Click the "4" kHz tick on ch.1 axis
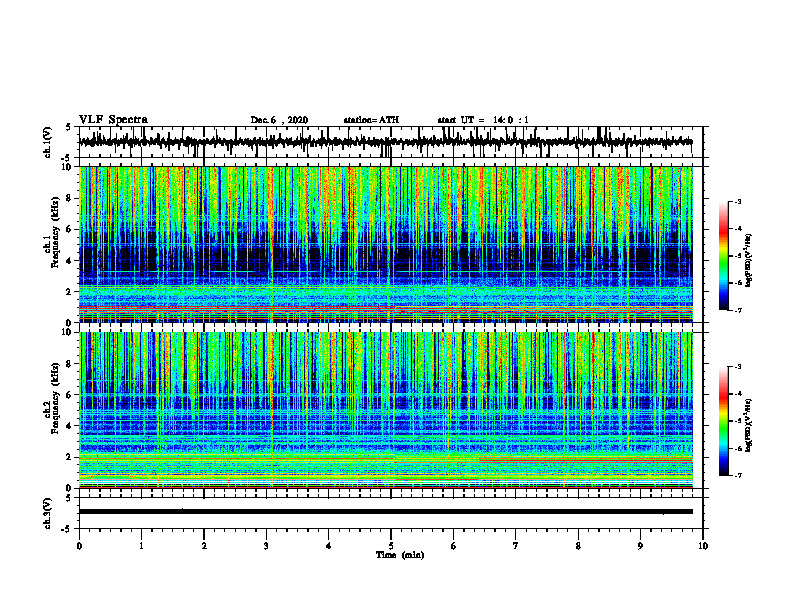The image size is (792, 612). 71,261
